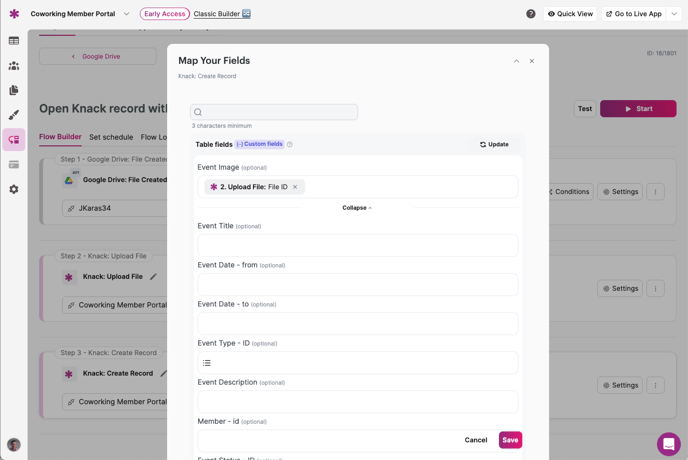This screenshot has width=688, height=460.
Task: Switch to the Set schedule tab
Action: pyautogui.click(x=111, y=137)
